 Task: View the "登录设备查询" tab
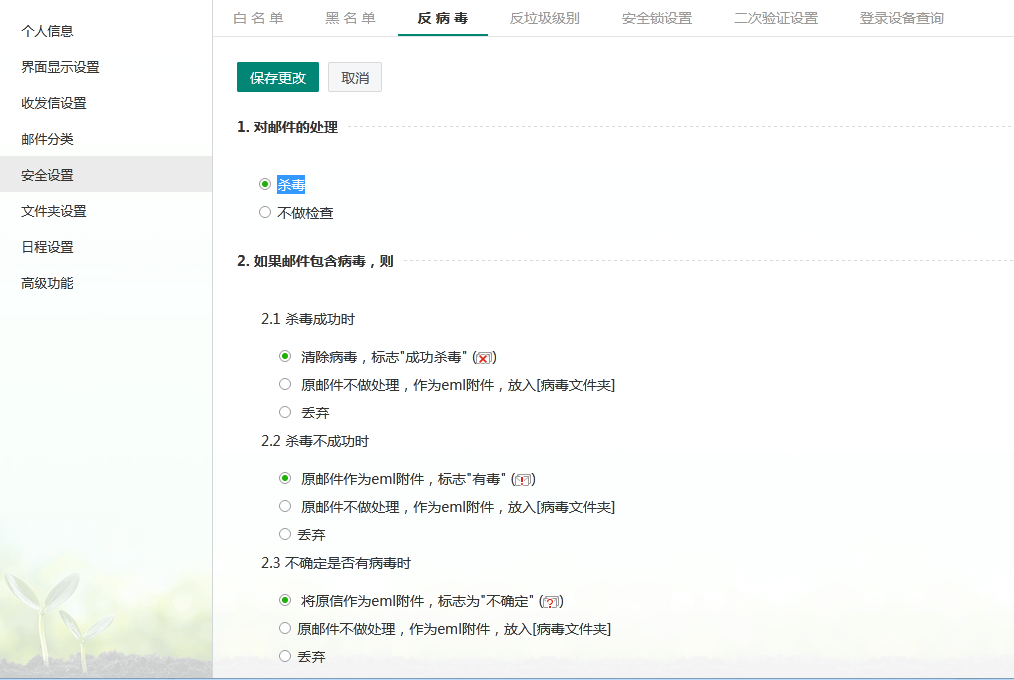pyautogui.click(x=901, y=18)
